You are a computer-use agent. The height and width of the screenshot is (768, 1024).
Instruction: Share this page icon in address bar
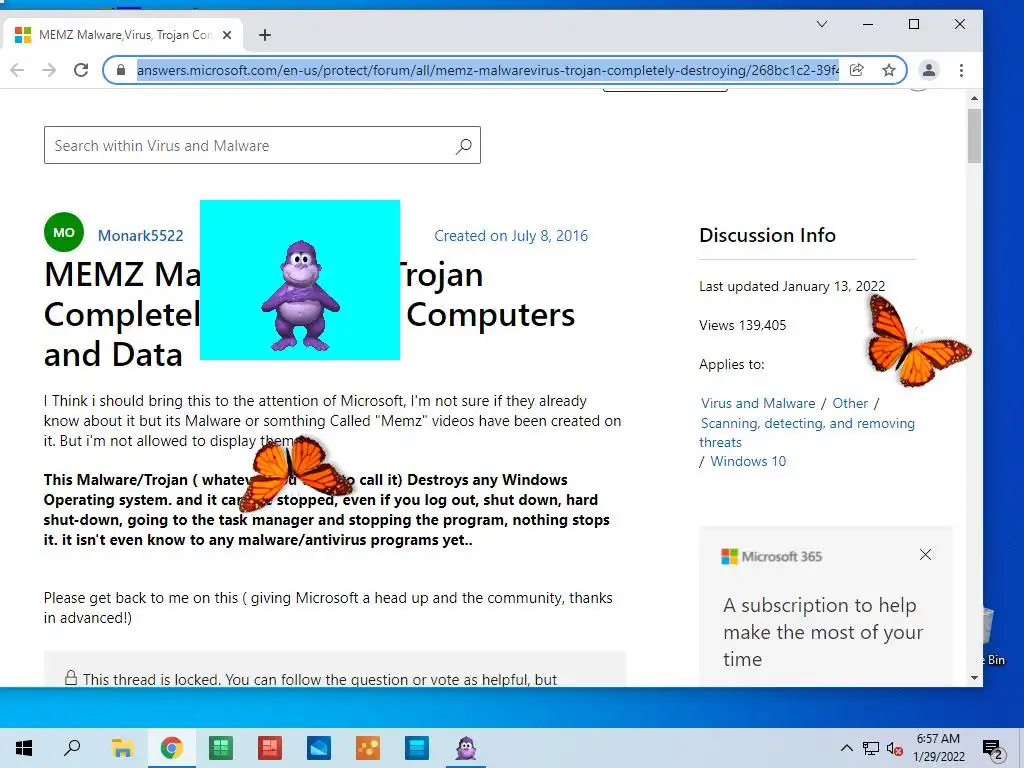click(x=857, y=70)
